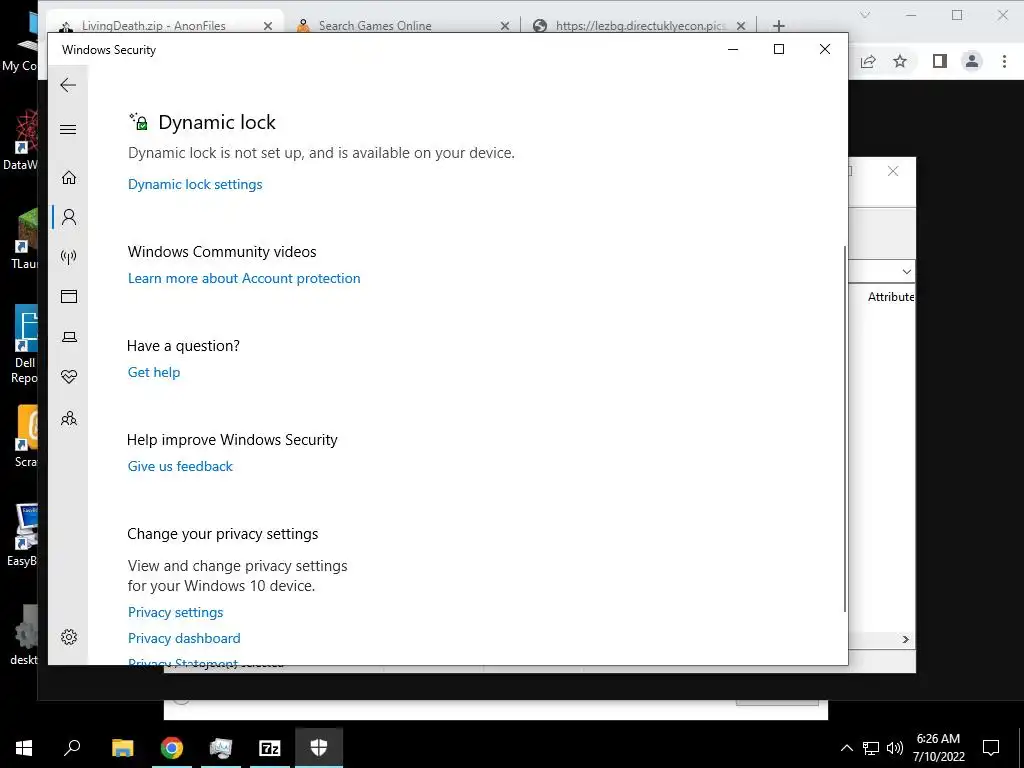The width and height of the screenshot is (1024, 768).
Task: Click the volume speaker tray icon
Action: (x=895, y=748)
